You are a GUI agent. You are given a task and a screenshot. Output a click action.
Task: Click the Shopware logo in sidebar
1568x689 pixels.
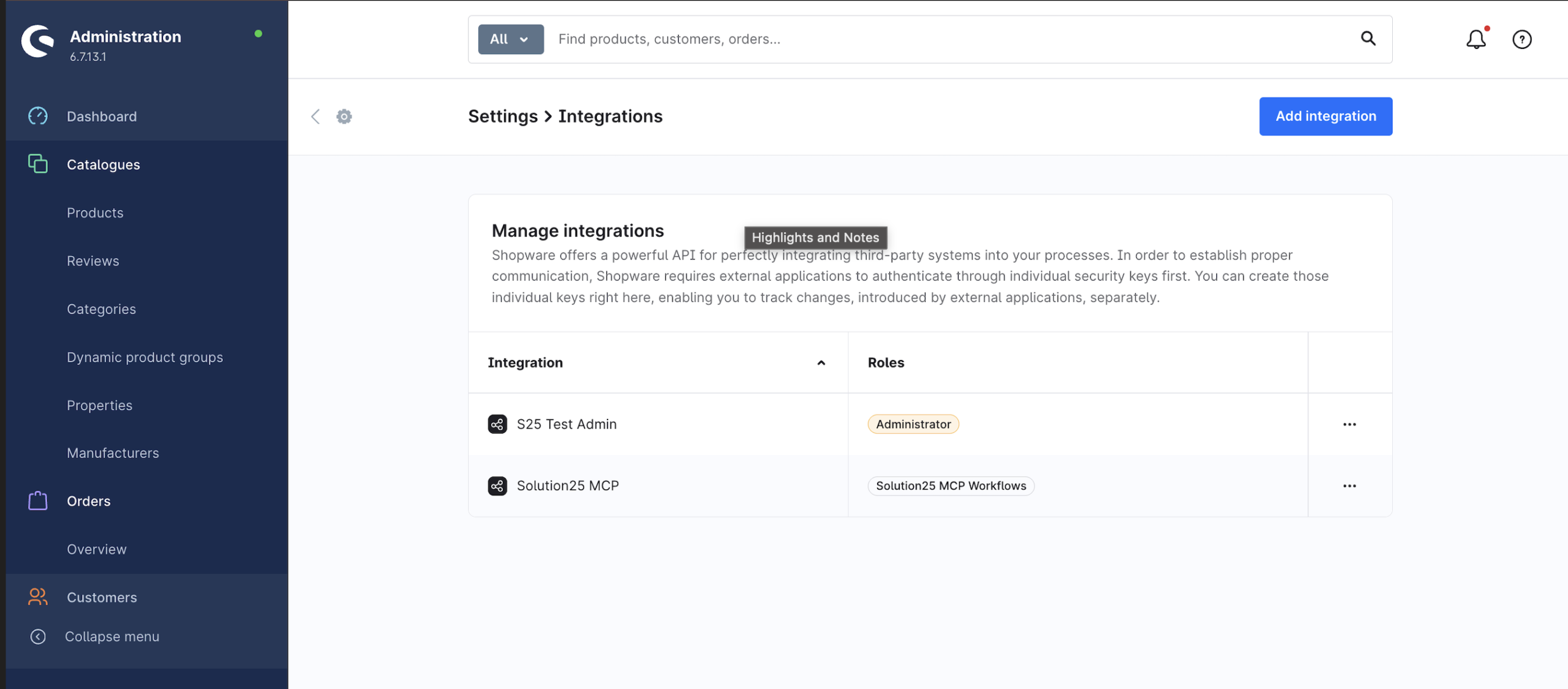[37, 41]
